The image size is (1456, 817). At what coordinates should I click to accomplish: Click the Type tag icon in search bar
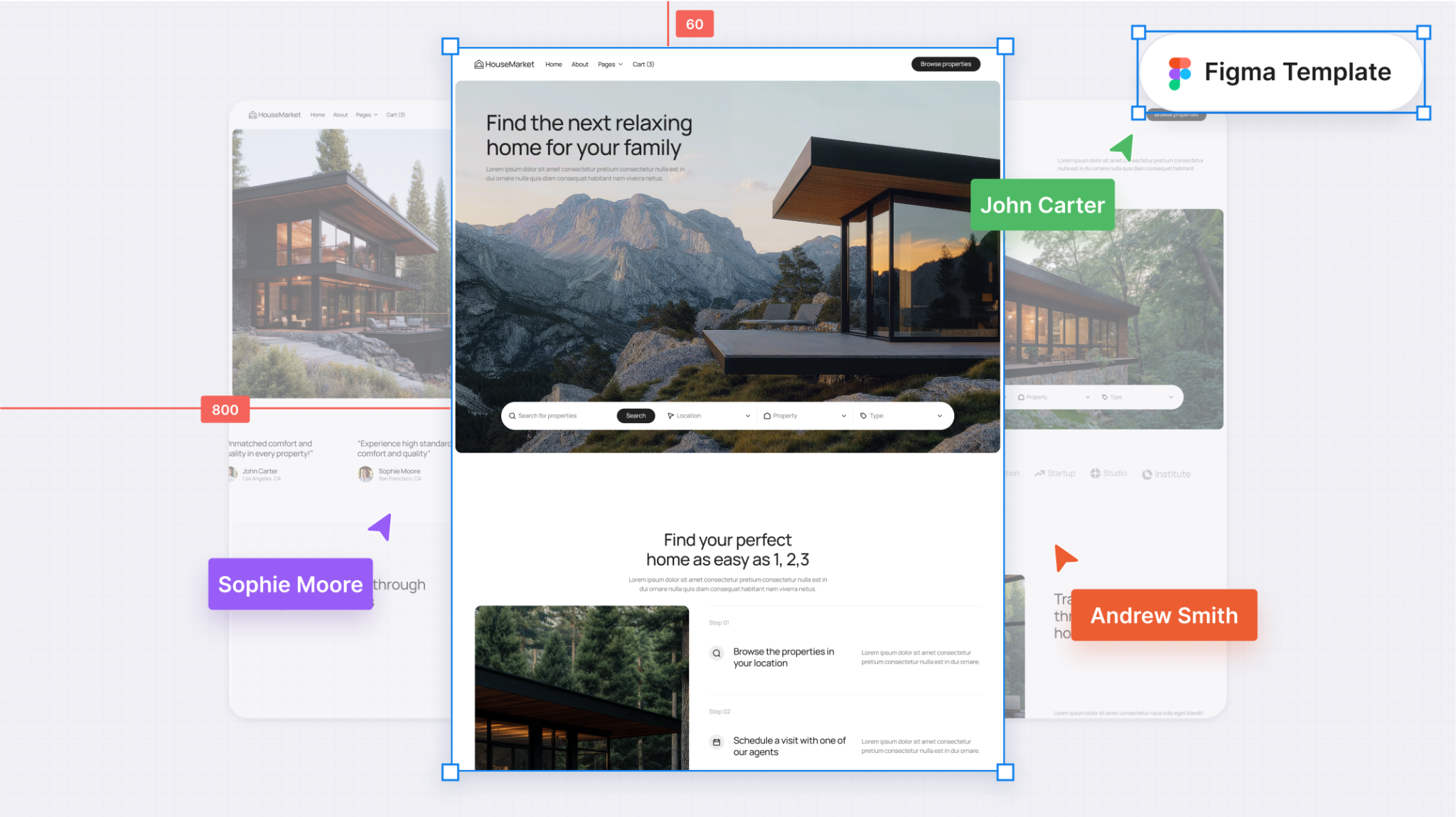tap(863, 415)
